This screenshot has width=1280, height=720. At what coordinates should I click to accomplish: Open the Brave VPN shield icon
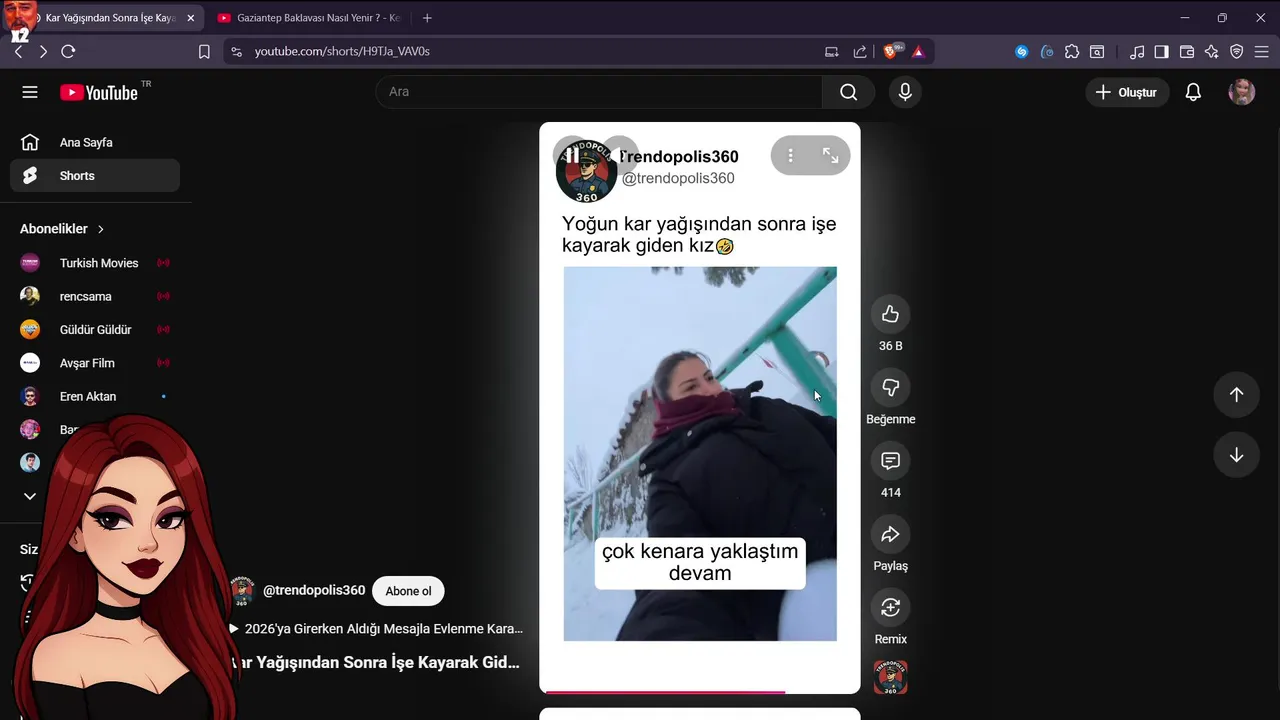(x=1237, y=51)
